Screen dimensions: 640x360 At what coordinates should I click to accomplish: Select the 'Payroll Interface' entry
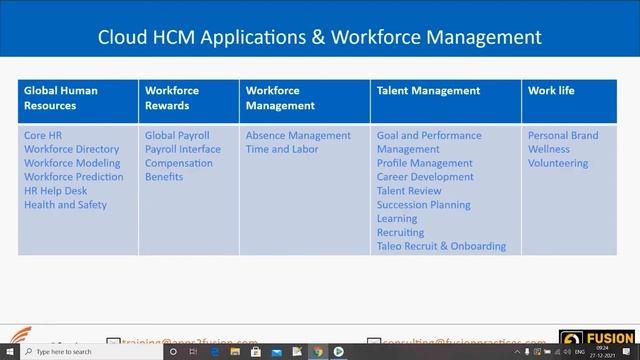pos(182,149)
